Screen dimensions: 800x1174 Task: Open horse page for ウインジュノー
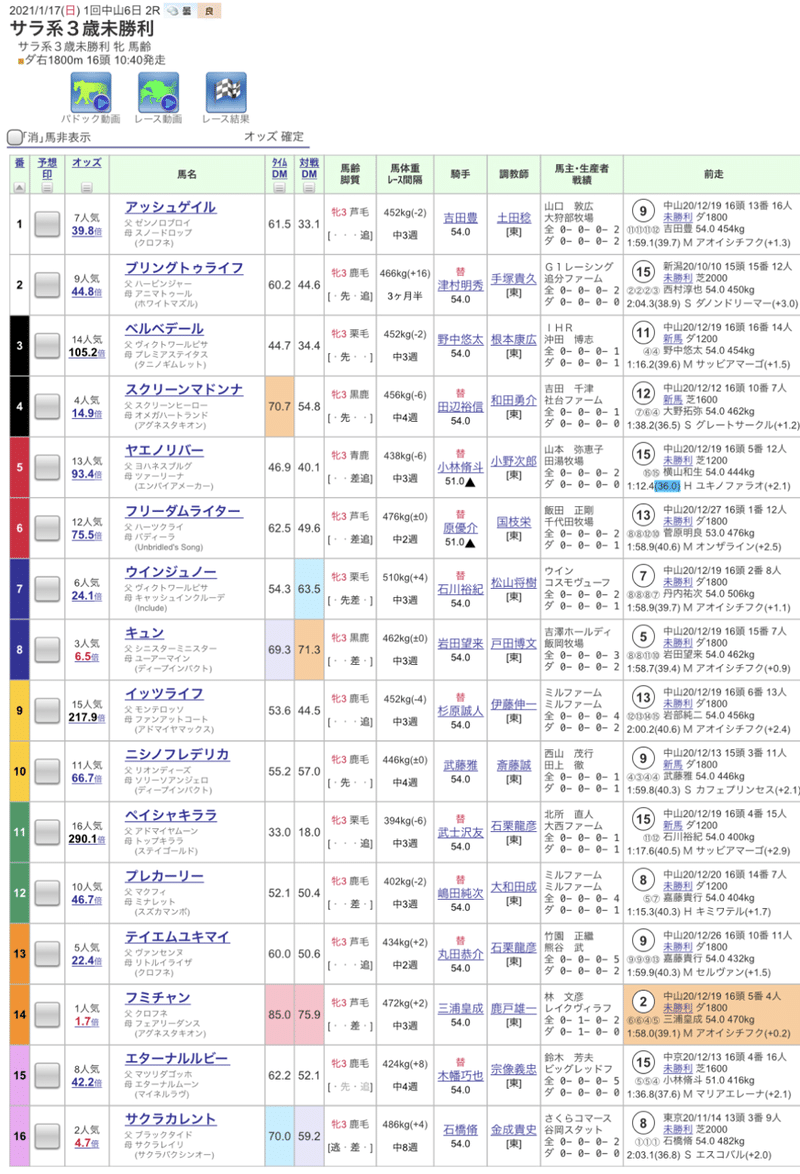(171, 572)
